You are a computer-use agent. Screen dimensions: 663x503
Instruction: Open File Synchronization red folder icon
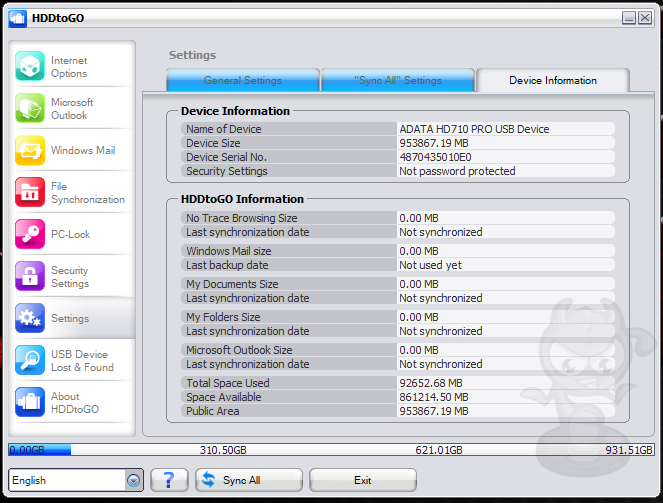click(x=30, y=192)
